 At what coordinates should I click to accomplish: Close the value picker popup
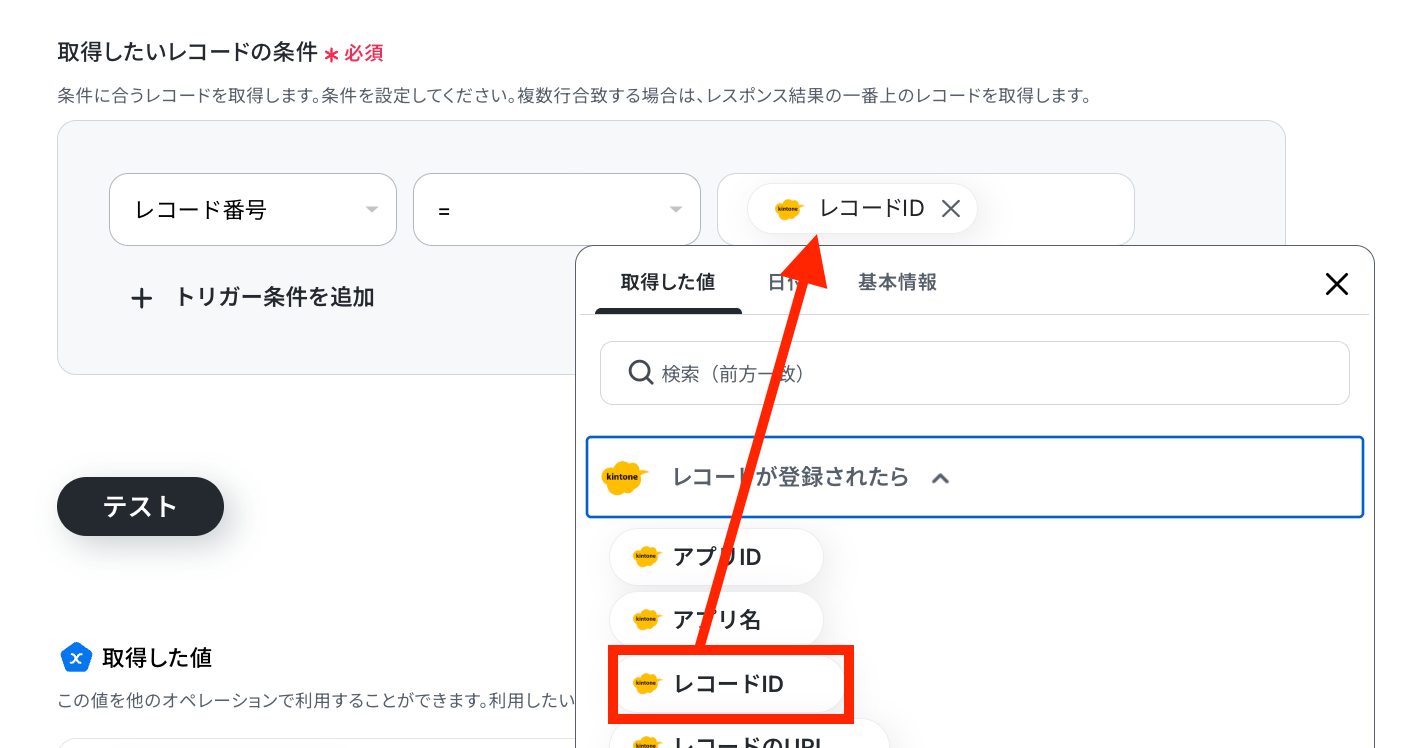coord(1337,284)
